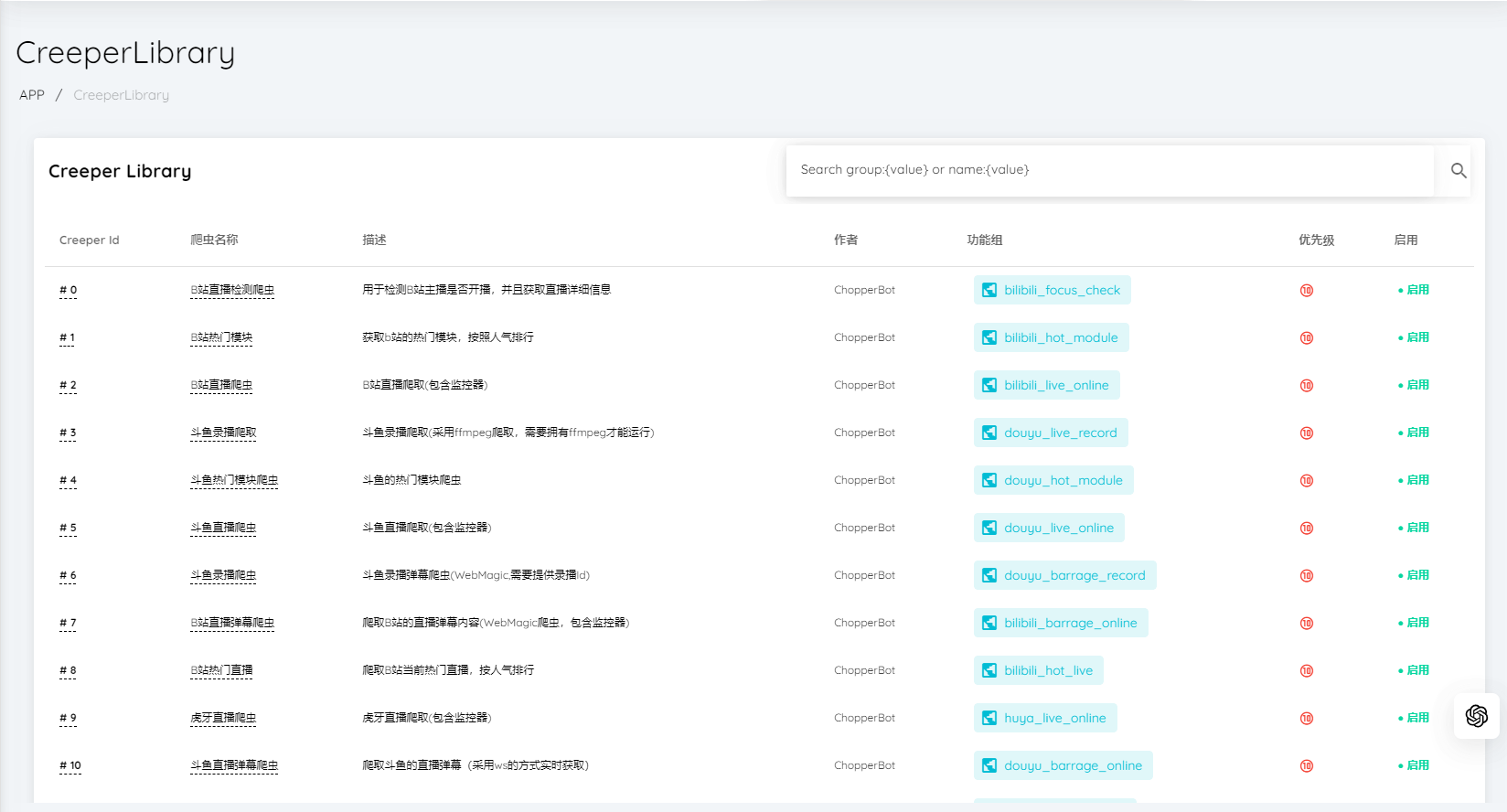Toggle the 启用 status in row # 7
Viewport: 1507px width, 812px height.
(1414, 623)
